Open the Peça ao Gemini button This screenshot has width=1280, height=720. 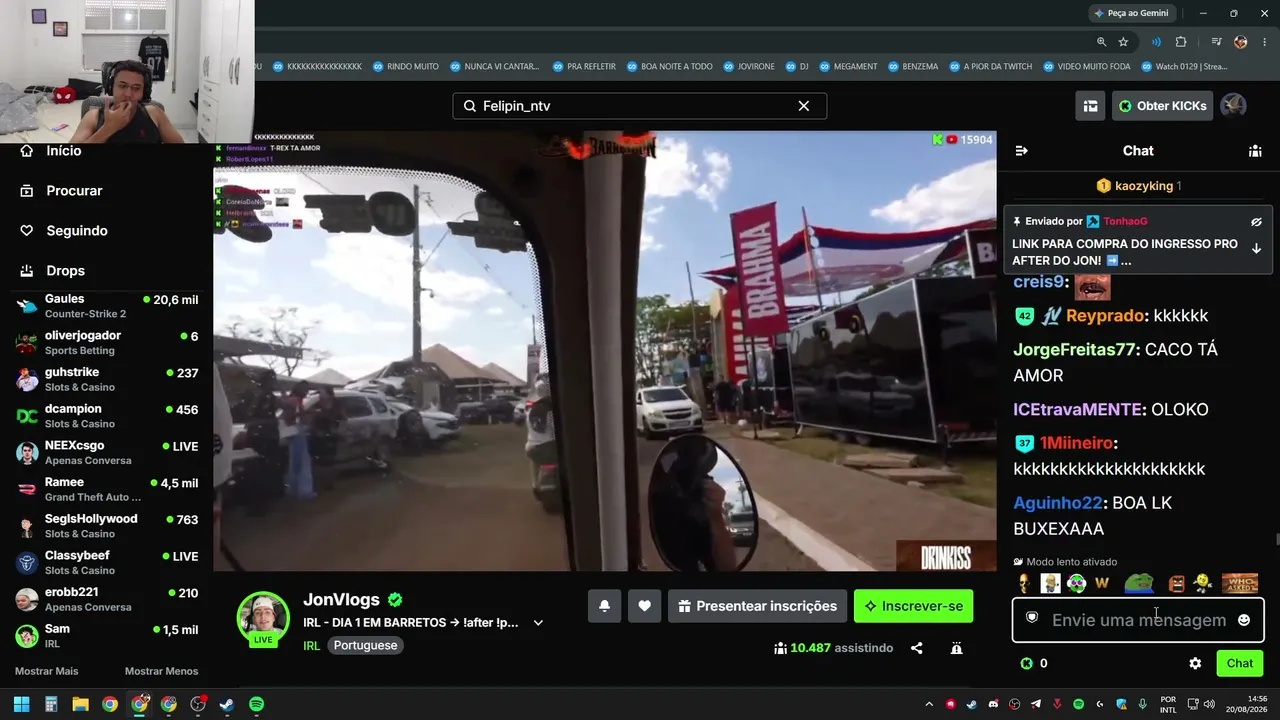click(x=1131, y=13)
